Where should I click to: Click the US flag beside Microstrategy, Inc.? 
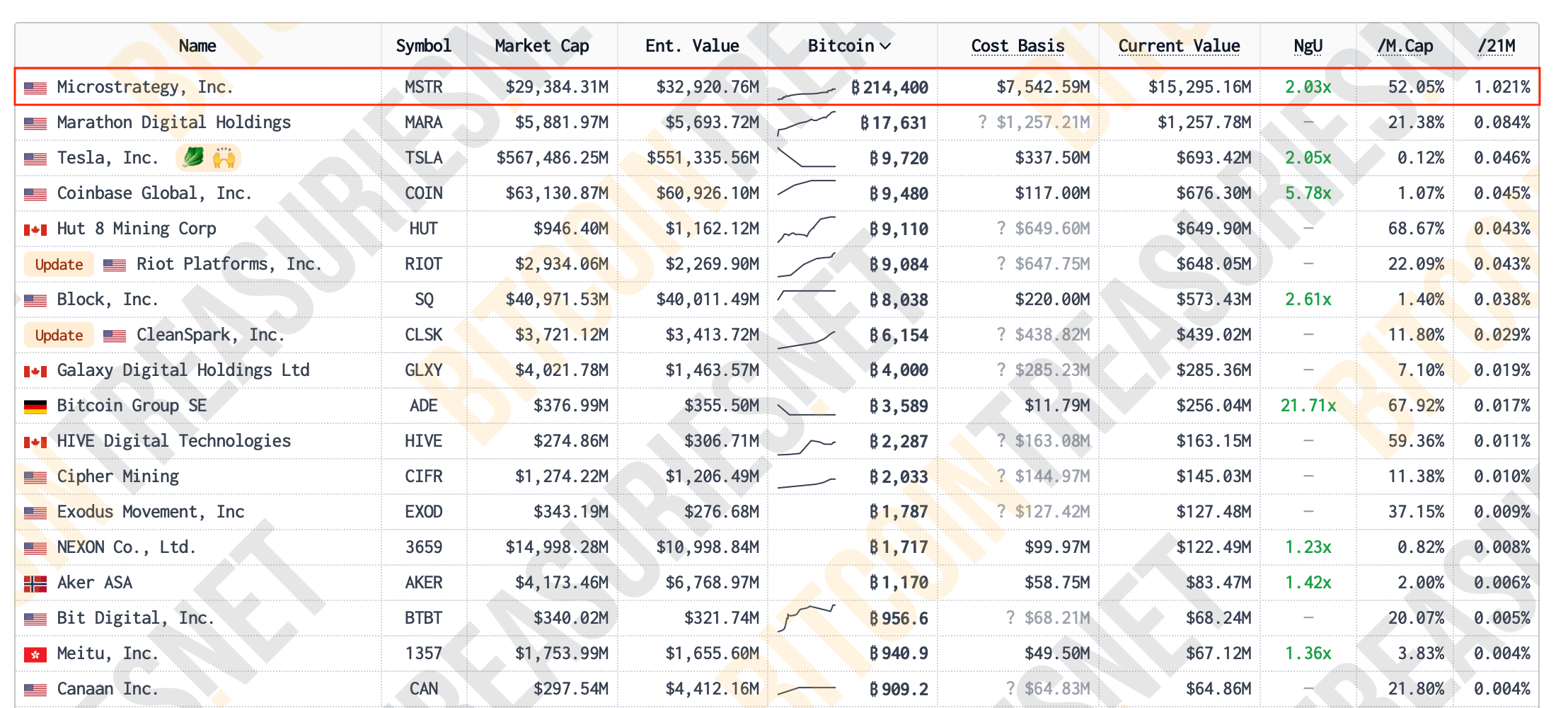(x=35, y=88)
